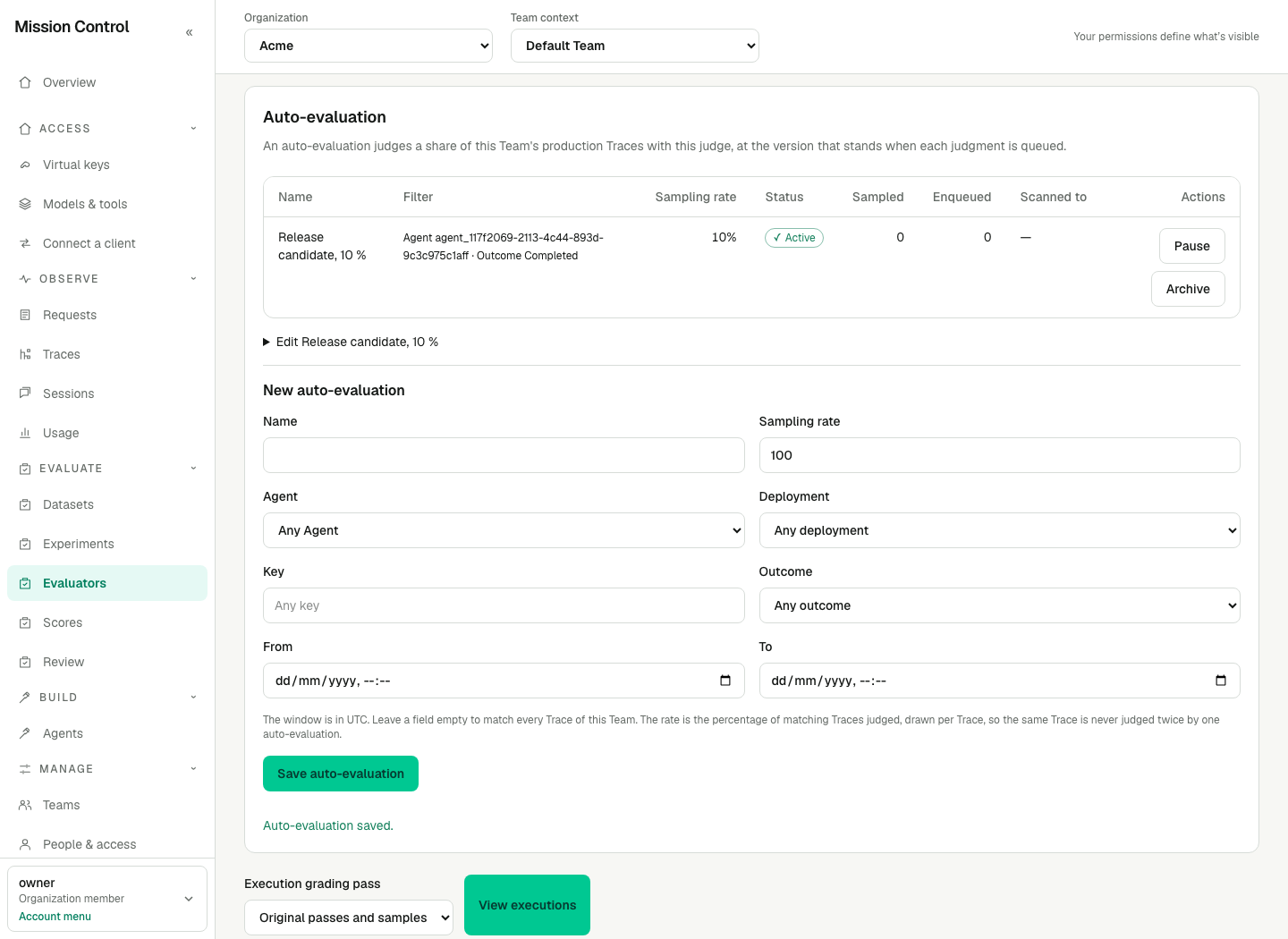The height and width of the screenshot is (939, 1288).
Task: Open the Outcome dropdown
Action: (x=999, y=605)
